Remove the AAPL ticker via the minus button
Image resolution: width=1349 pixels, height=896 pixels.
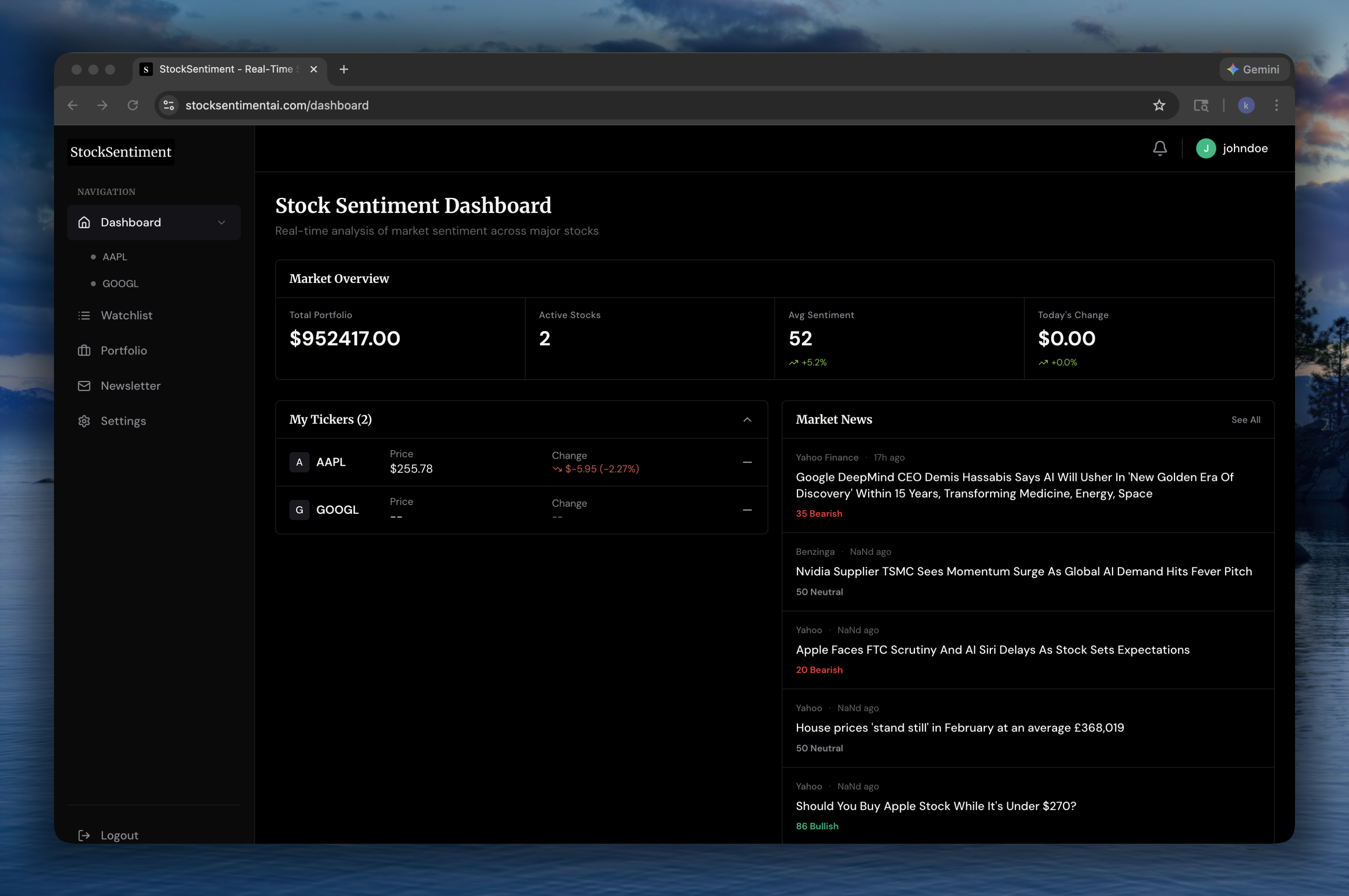[747, 462]
